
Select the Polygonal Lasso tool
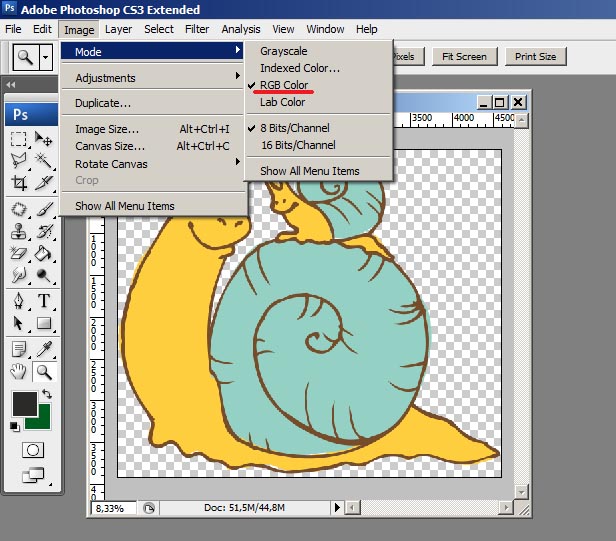[18, 160]
